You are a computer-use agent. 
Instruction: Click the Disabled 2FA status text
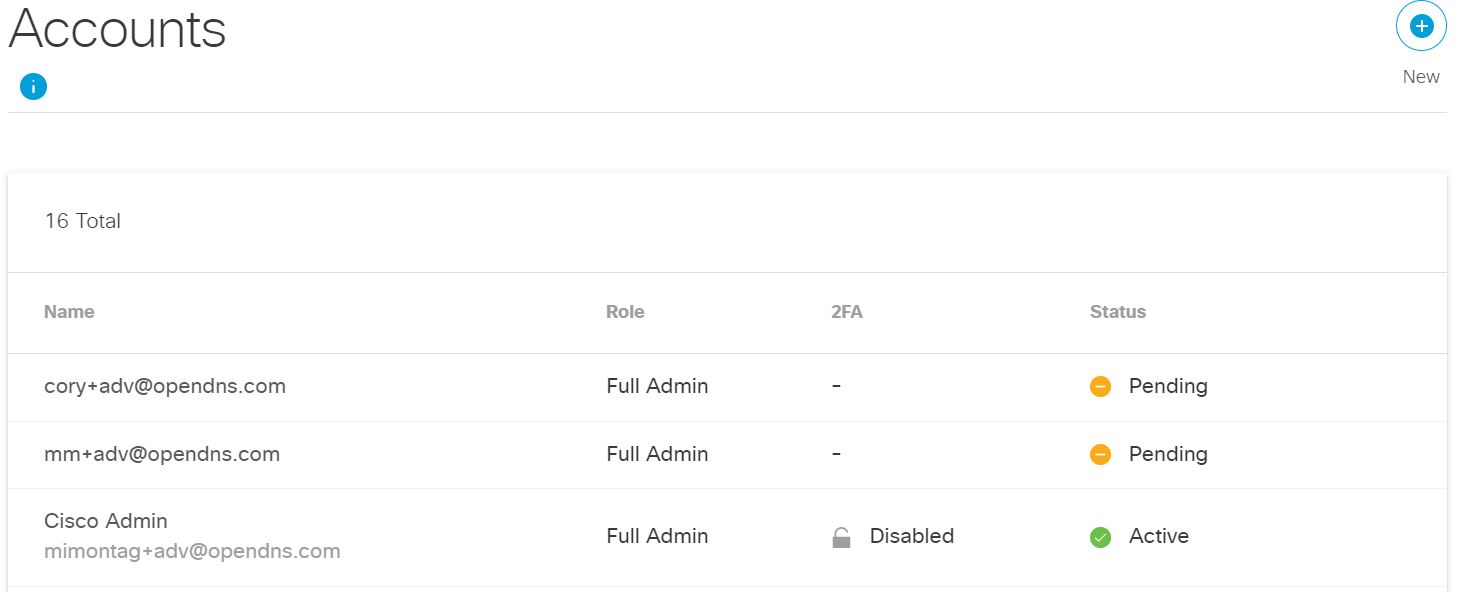912,536
